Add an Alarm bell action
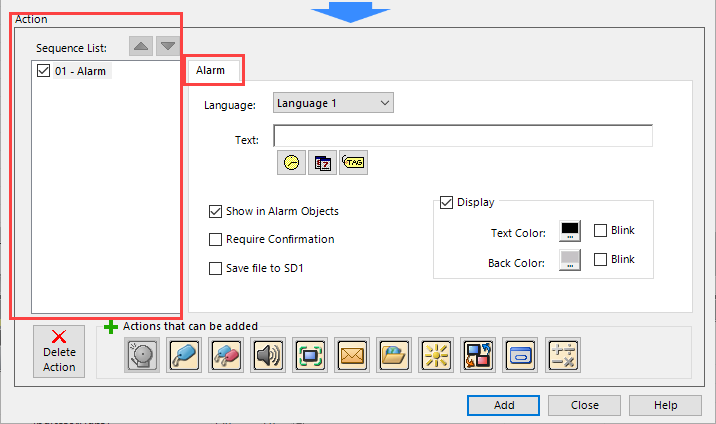 pos(142,355)
